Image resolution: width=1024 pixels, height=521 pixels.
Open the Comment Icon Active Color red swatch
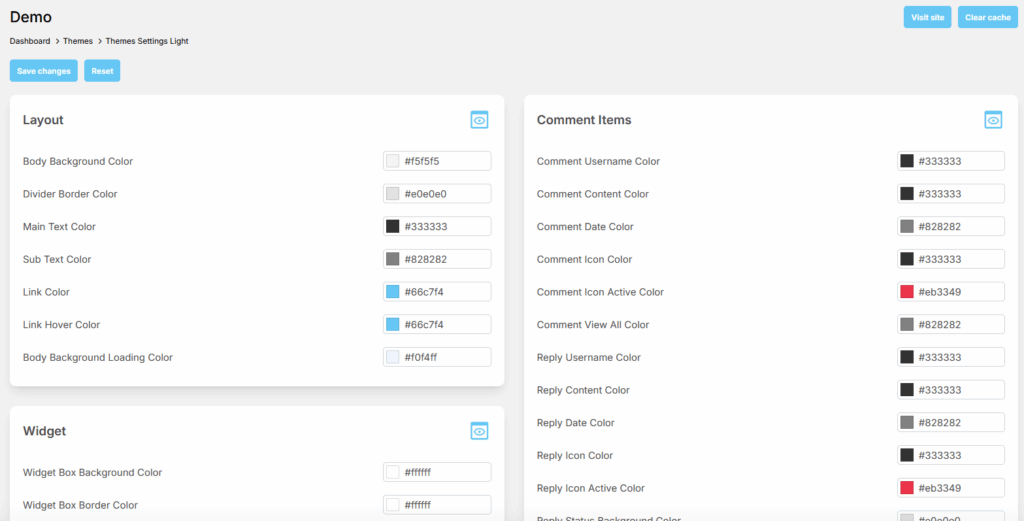(907, 292)
